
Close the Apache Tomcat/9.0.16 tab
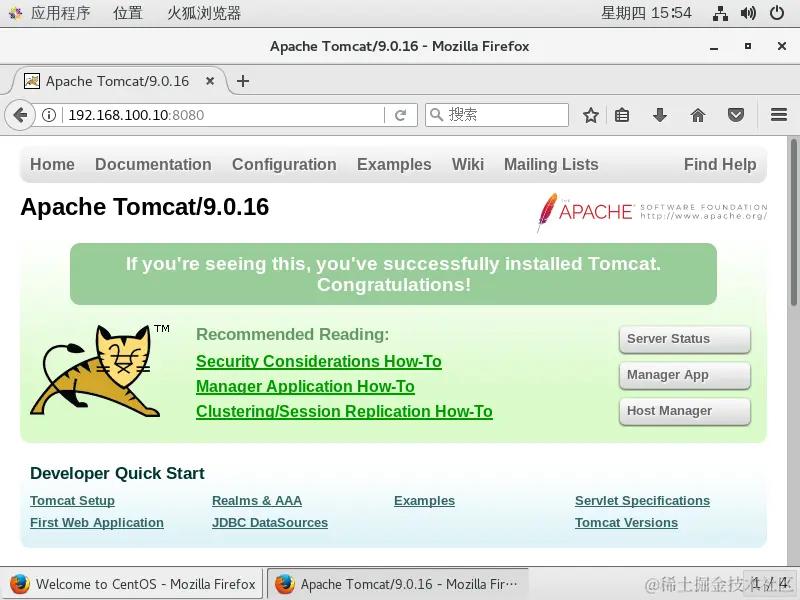pyautogui.click(x=210, y=81)
